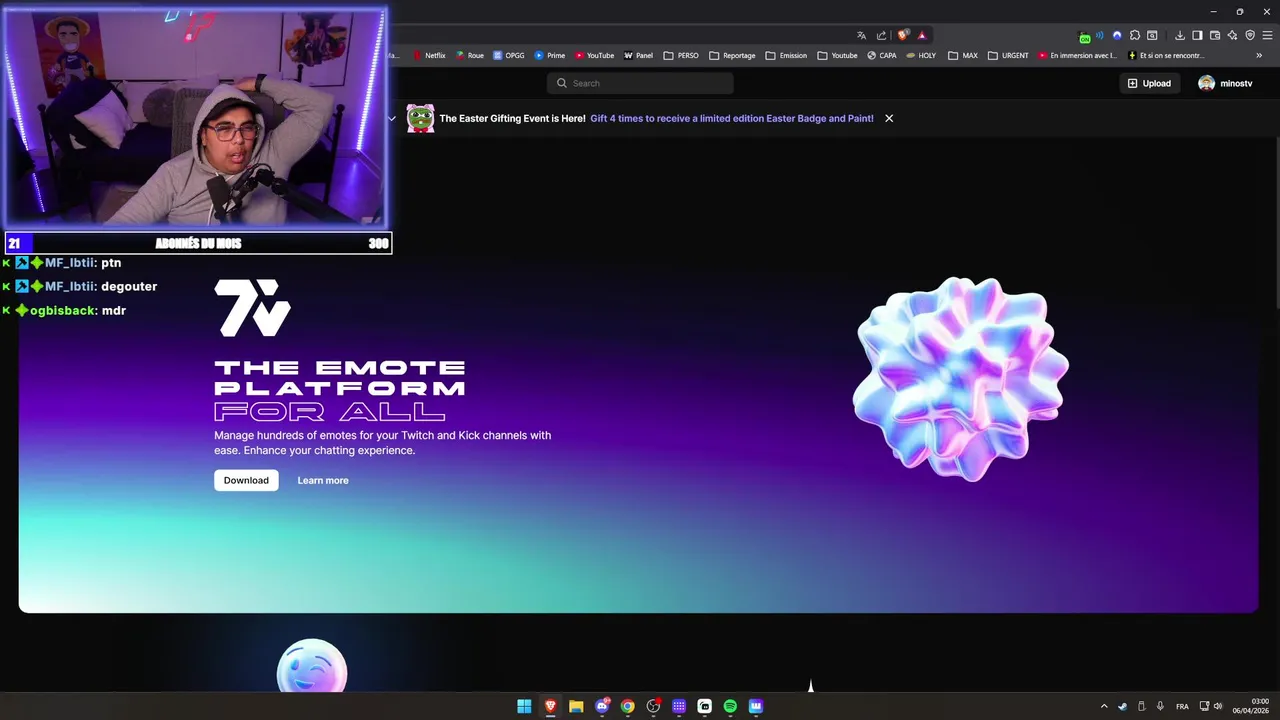Image resolution: width=1280 pixels, height=720 pixels.
Task: Click the Learn more link
Action: tap(323, 480)
